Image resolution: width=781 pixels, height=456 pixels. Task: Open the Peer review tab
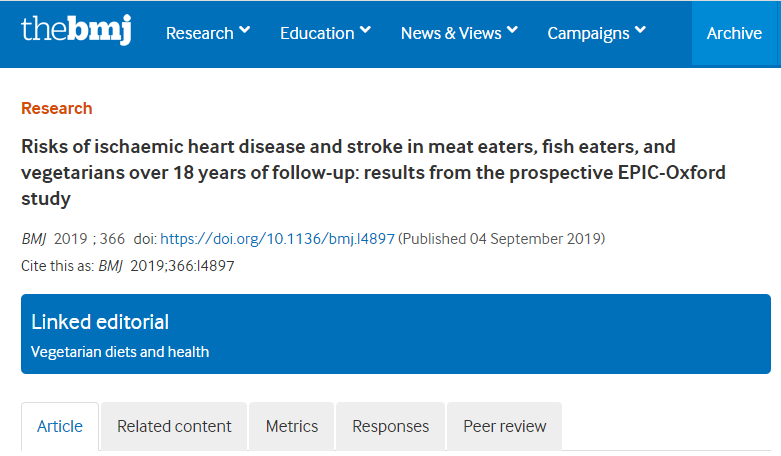505,427
